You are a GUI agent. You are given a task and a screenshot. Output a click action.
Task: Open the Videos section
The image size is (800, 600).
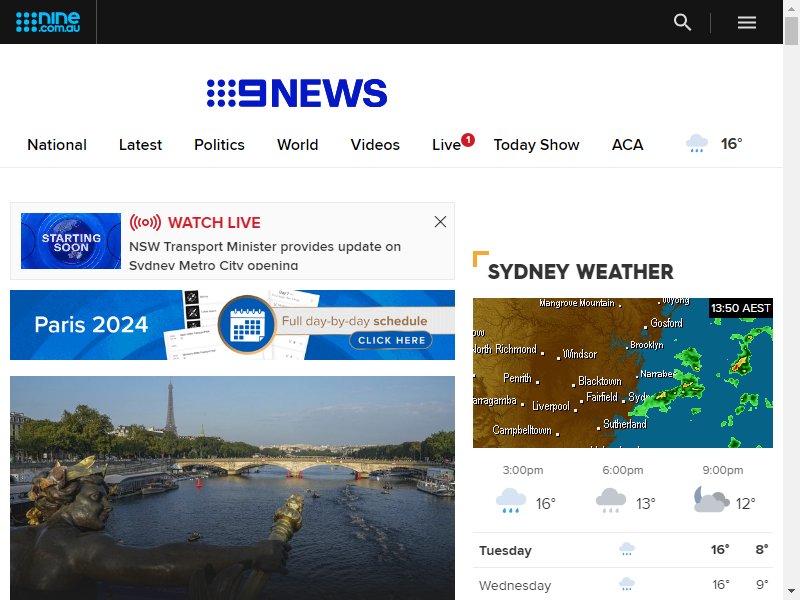coord(375,145)
